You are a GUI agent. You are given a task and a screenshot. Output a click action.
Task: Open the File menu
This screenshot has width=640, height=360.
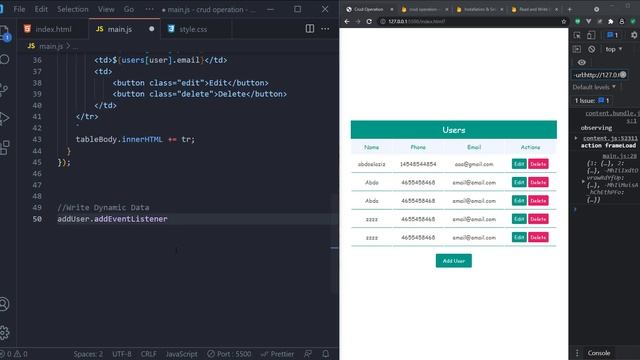[19, 9]
